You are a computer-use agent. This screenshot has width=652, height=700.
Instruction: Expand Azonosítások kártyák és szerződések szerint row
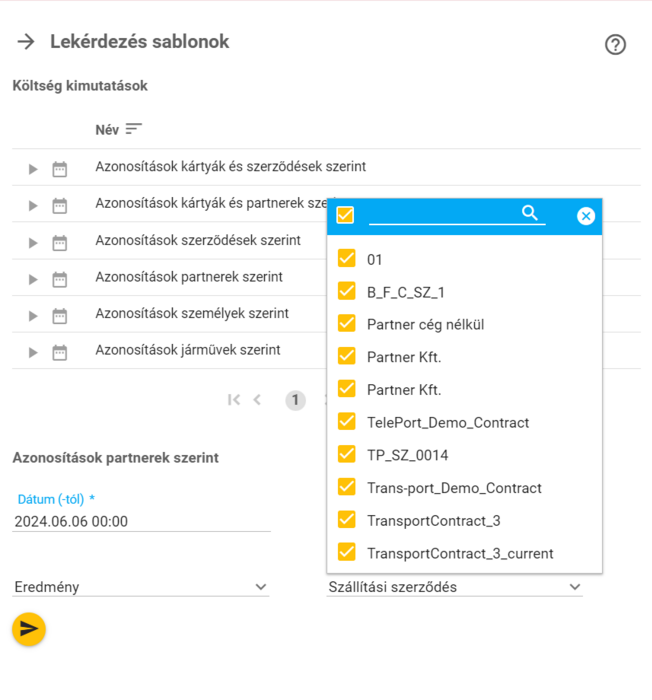click(33, 169)
